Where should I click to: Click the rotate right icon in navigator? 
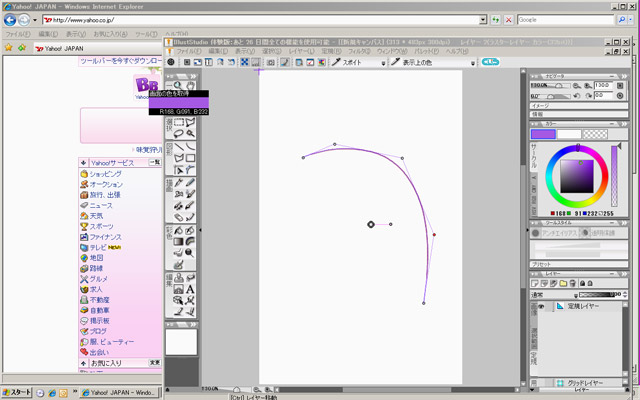click(588, 96)
